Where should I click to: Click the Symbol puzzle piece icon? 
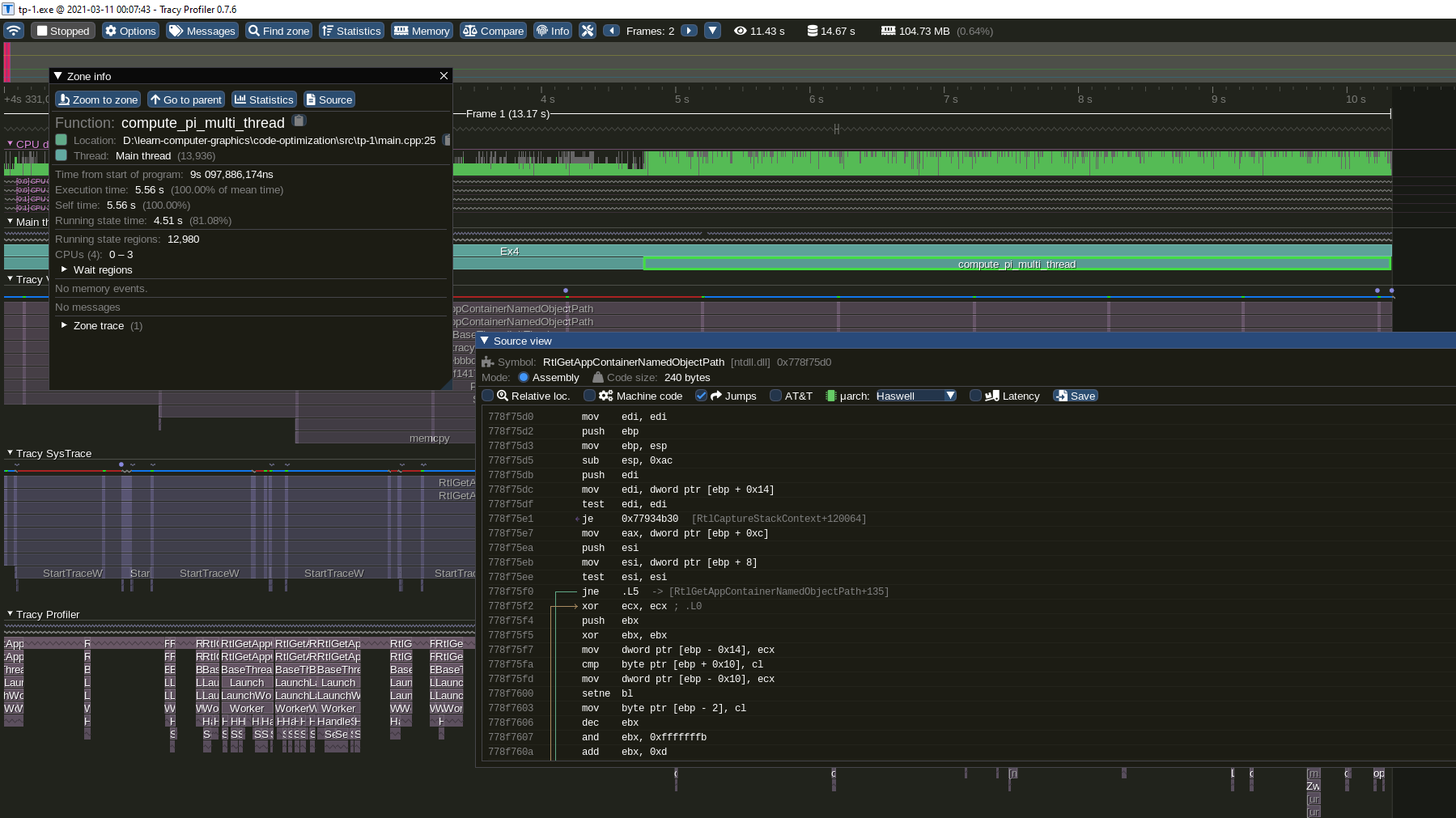pos(487,362)
